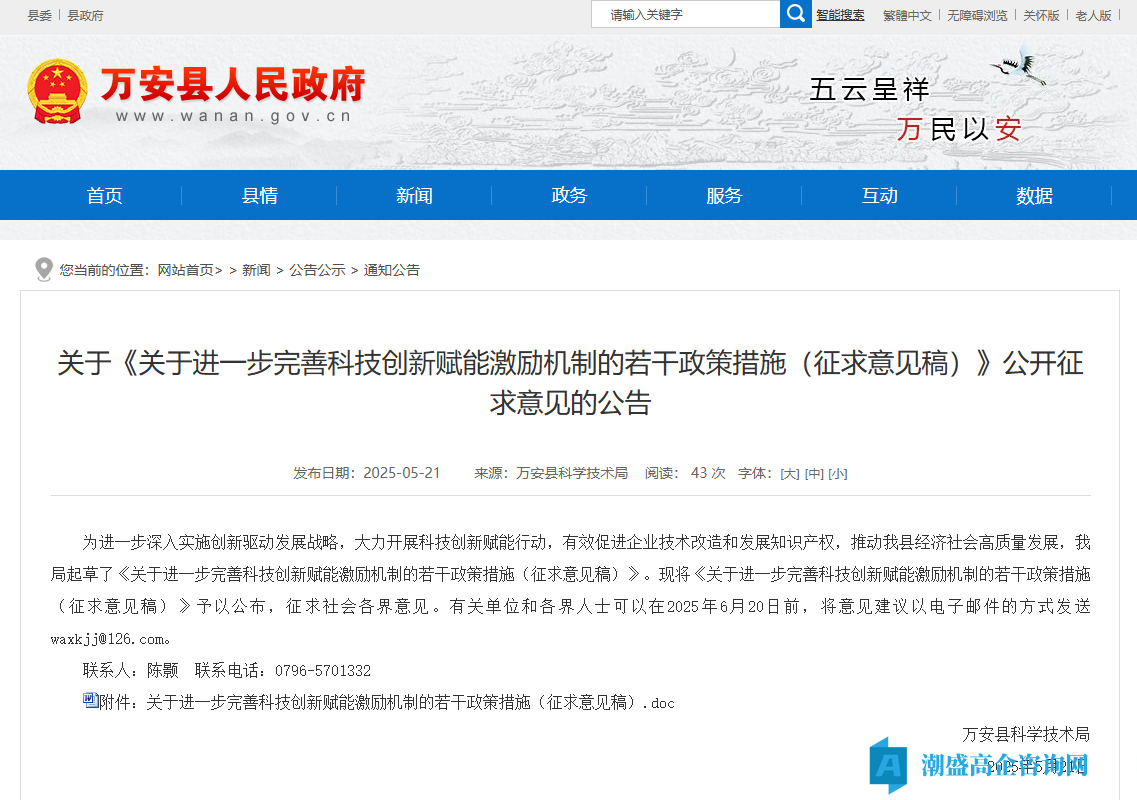Click the national emblem logo

57,92
